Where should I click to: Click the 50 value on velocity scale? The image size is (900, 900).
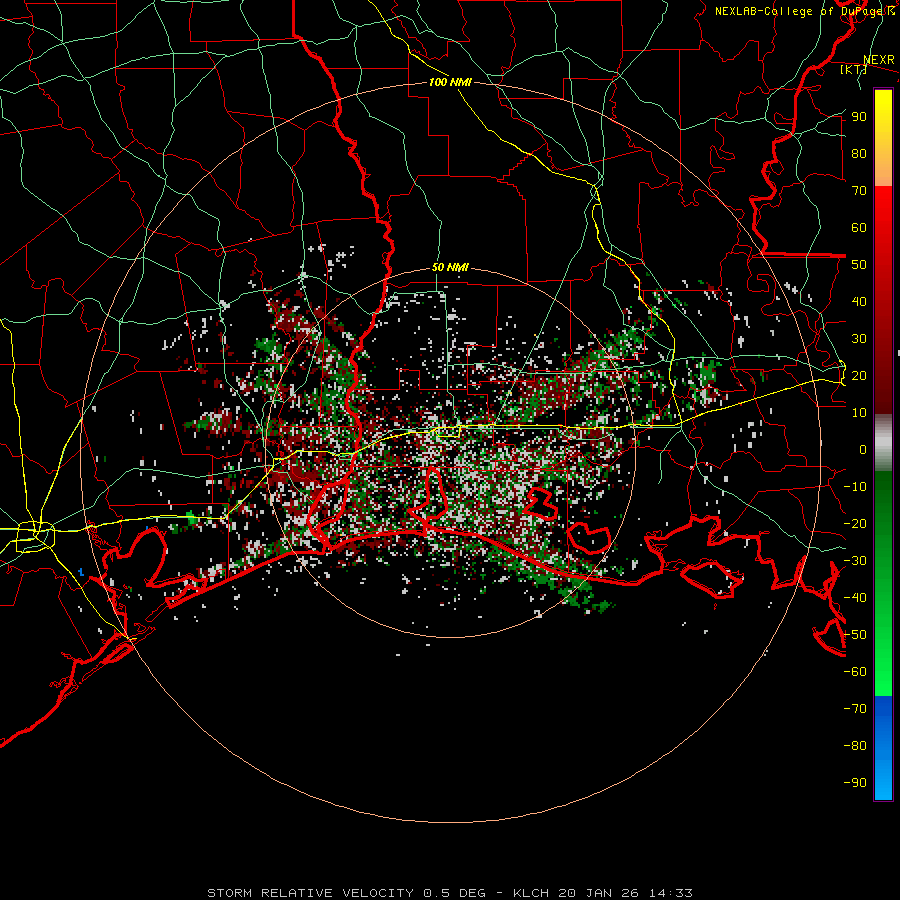coord(859,265)
